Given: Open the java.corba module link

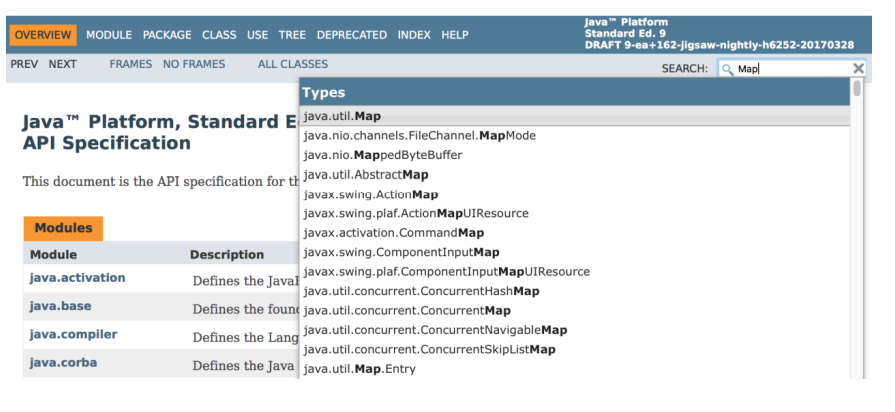Looking at the screenshot, I should tap(63, 363).
